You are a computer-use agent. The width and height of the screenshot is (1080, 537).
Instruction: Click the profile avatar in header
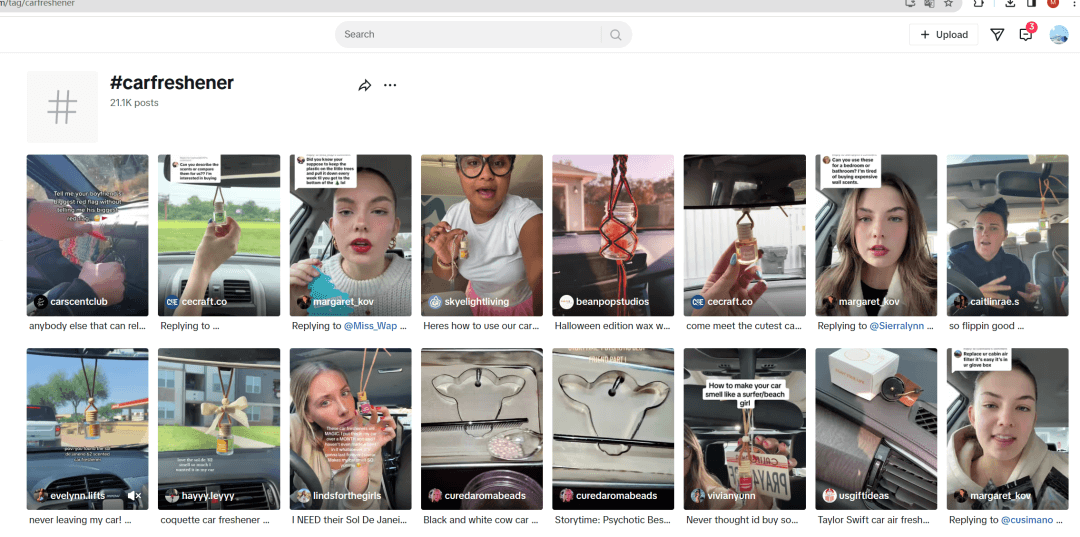(x=1058, y=34)
